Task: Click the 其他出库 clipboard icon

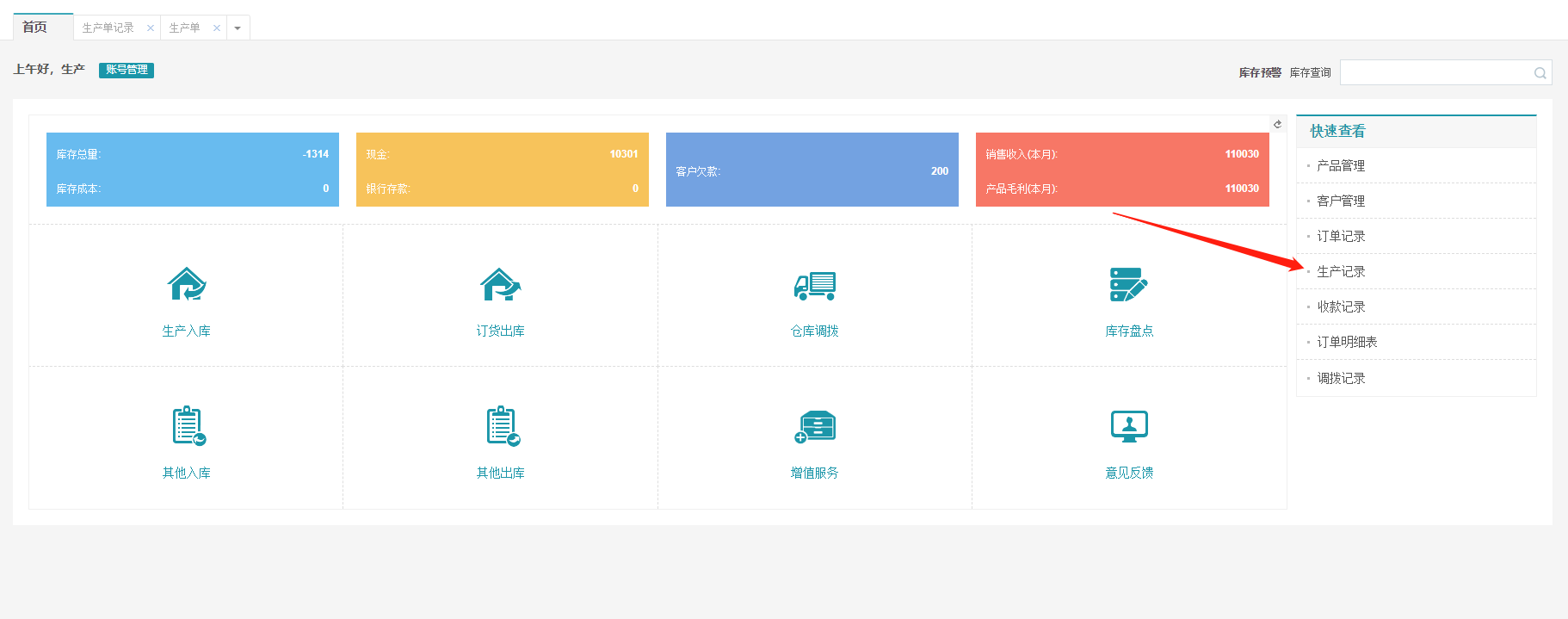Action: tap(502, 426)
